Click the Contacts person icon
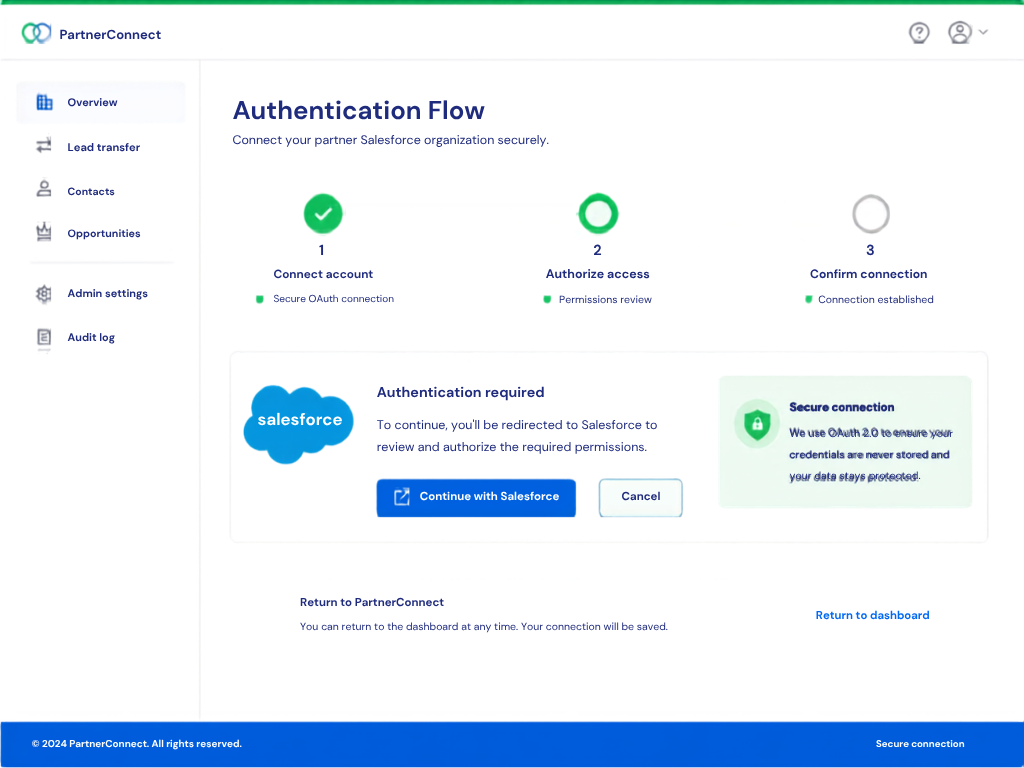 (44, 189)
